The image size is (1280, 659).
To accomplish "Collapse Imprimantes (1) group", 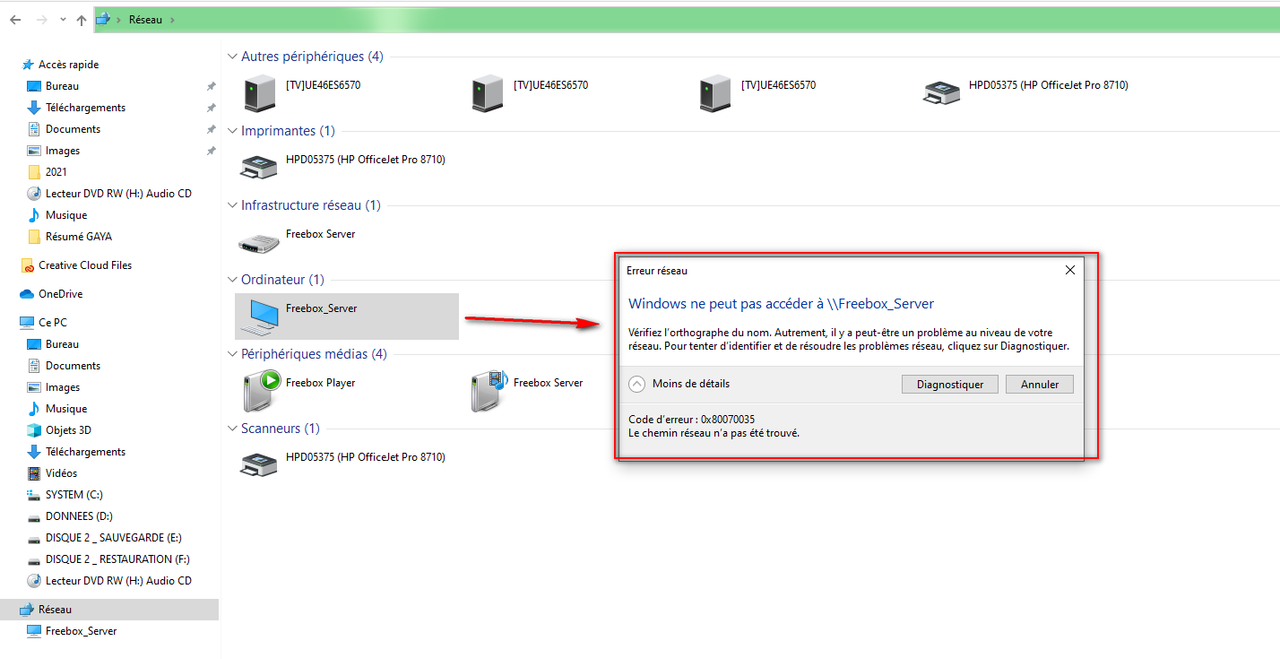I will coord(233,131).
